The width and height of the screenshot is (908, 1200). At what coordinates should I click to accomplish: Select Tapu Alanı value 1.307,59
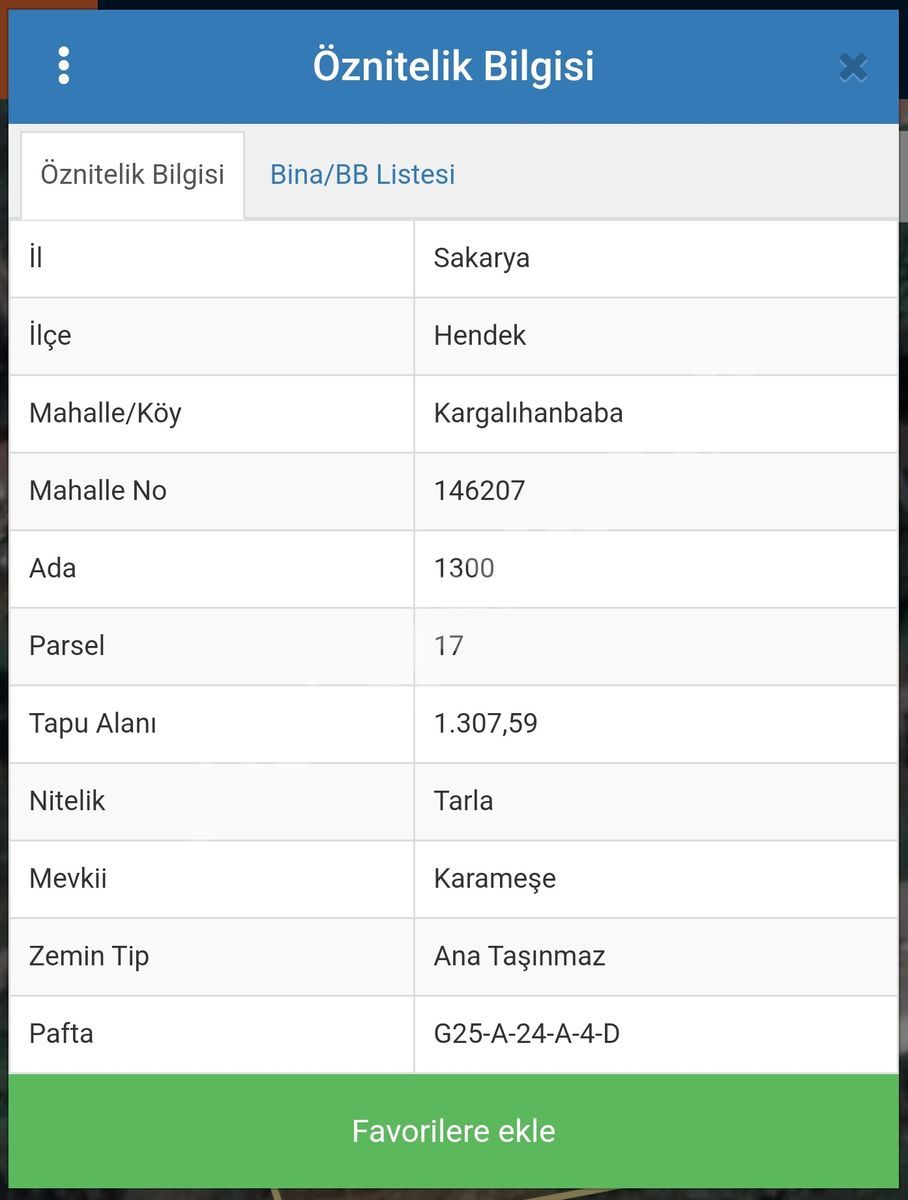click(x=486, y=723)
